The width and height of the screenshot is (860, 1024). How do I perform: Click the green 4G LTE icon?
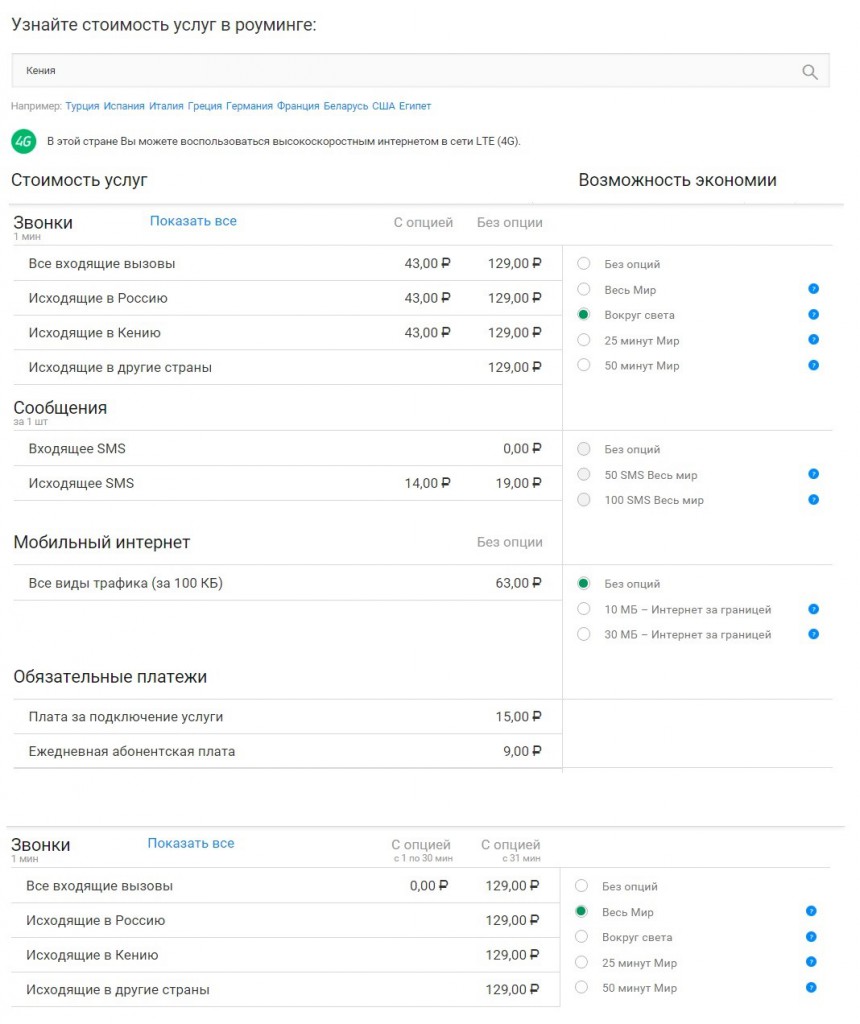pos(23,141)
